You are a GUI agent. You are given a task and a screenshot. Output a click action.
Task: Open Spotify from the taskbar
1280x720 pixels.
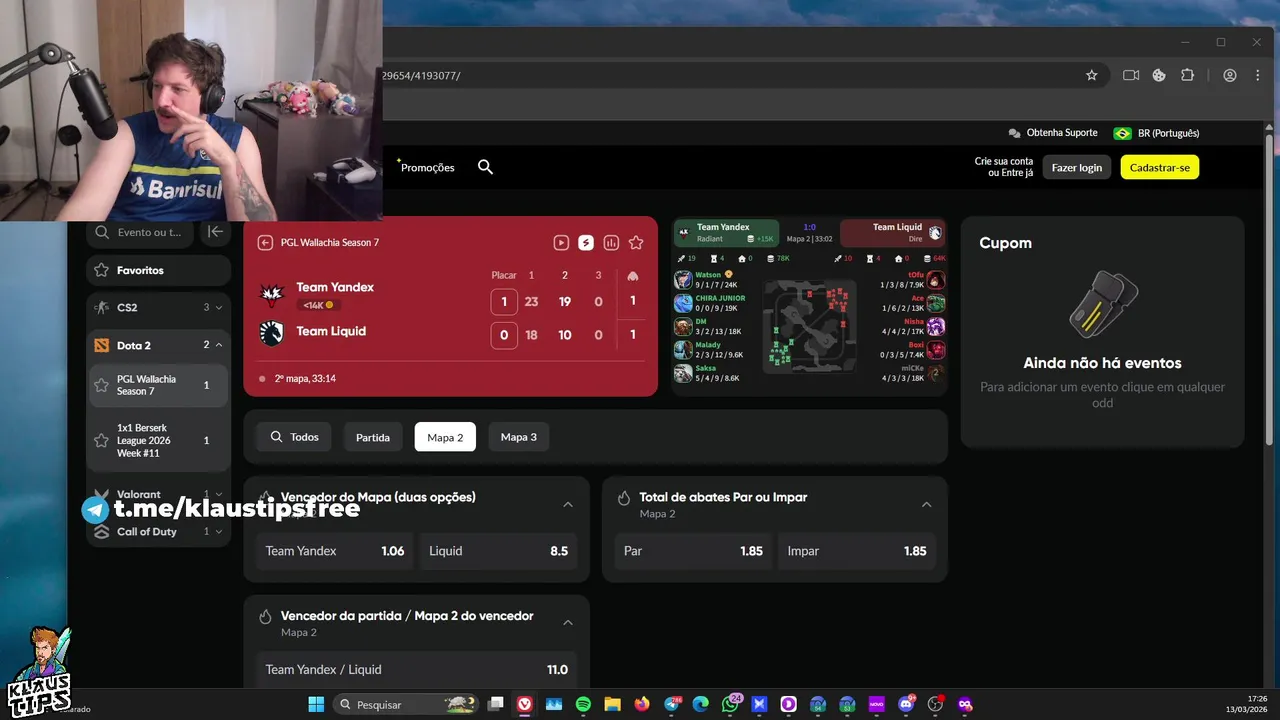click(583, 704)
